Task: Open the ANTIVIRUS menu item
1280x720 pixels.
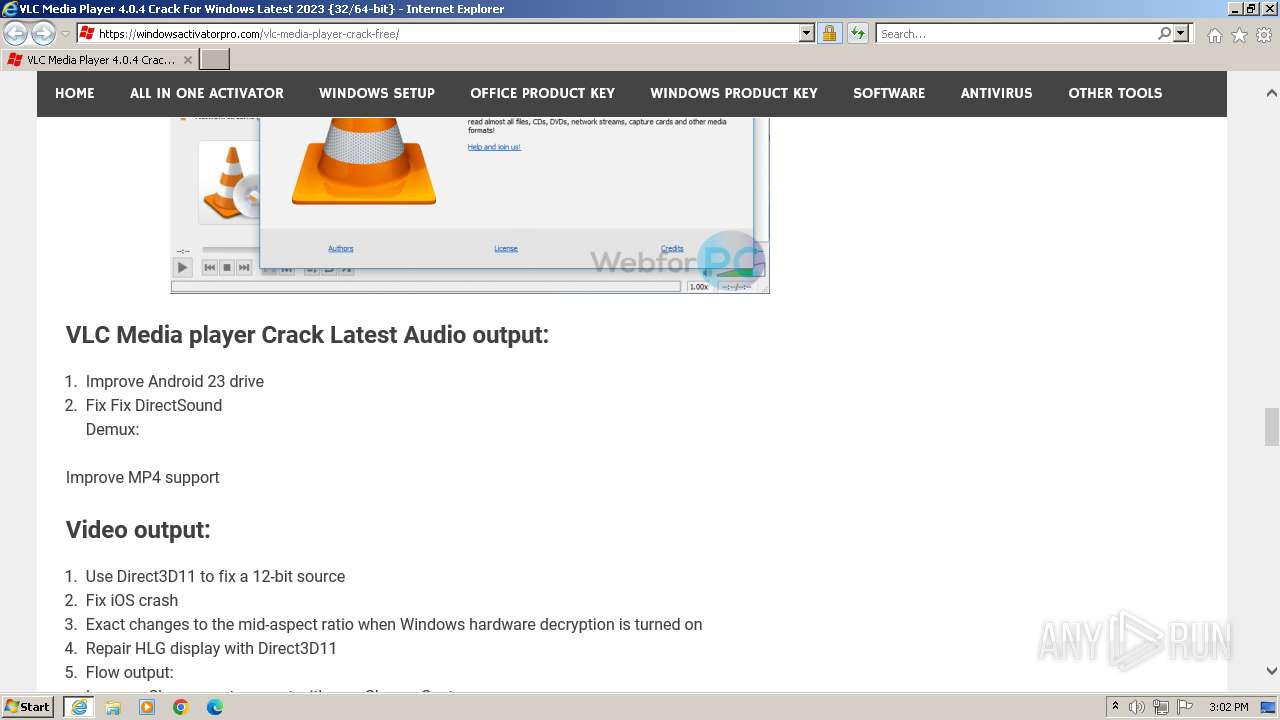Action: (997, 93)
